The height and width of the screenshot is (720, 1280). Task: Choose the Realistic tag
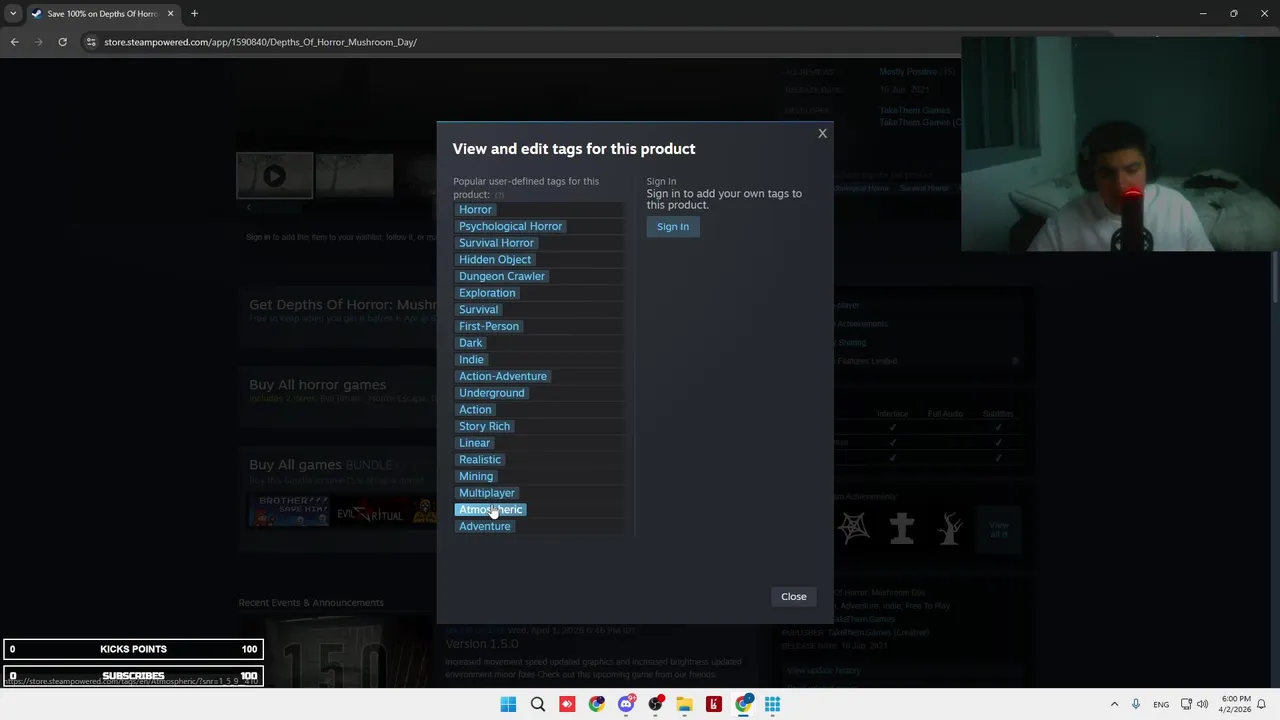(x=480, y=459)
